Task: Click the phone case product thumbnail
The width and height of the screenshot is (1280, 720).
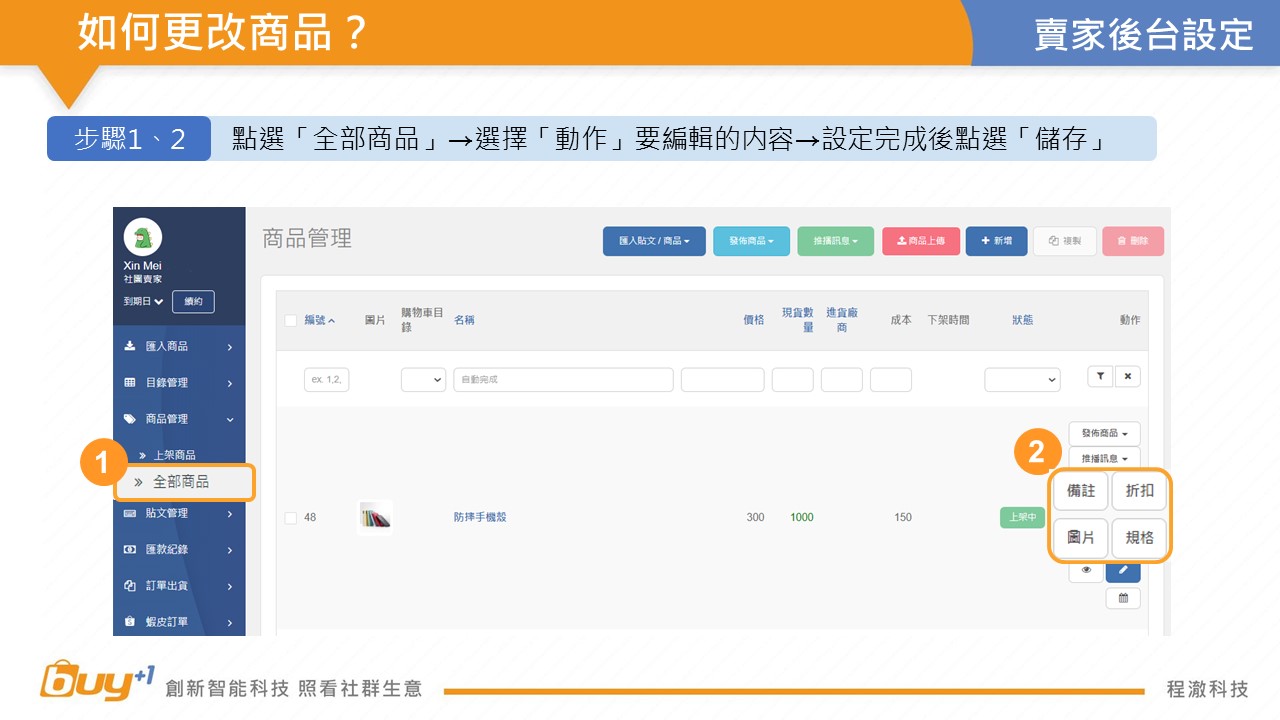Action: pos(374,518)
